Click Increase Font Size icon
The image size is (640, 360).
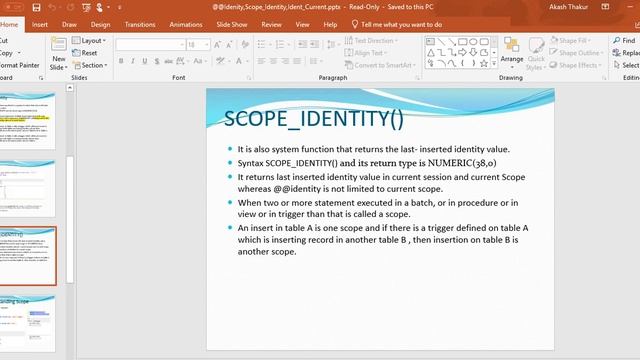click(x=218, y=44)
